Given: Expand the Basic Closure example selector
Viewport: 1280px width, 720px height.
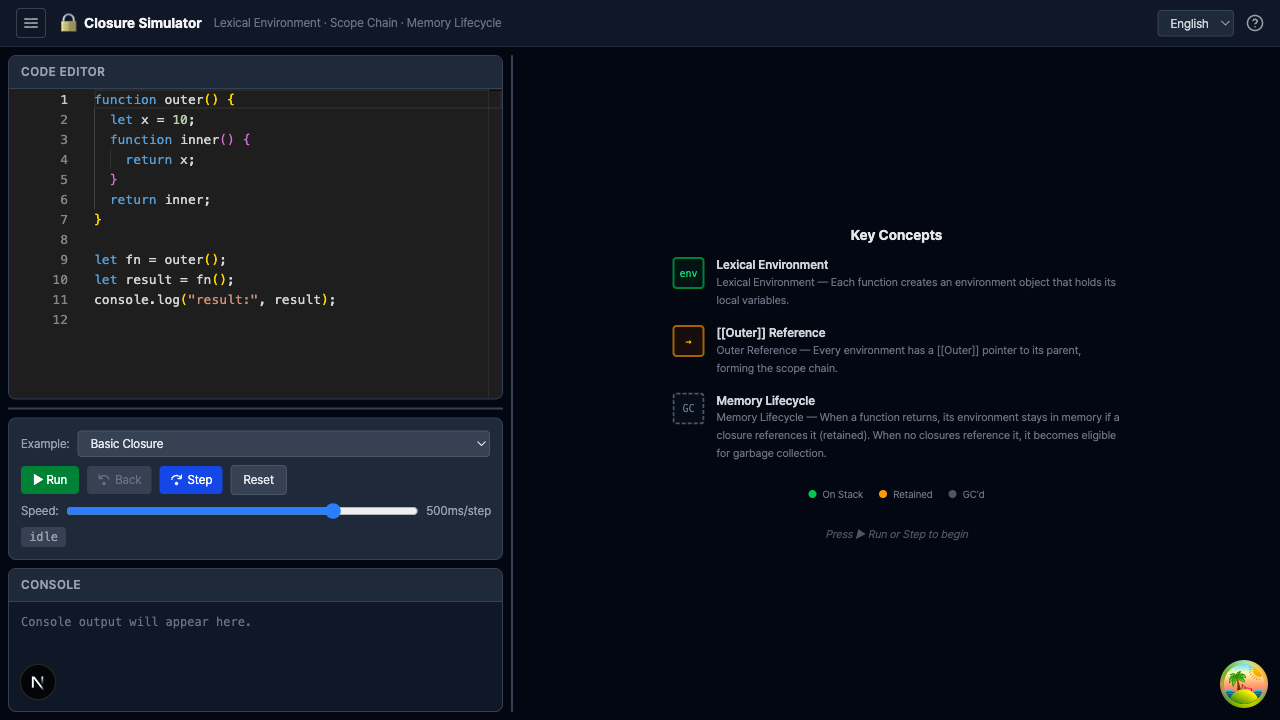Looking at the screenshot, I should coord(283,443).
